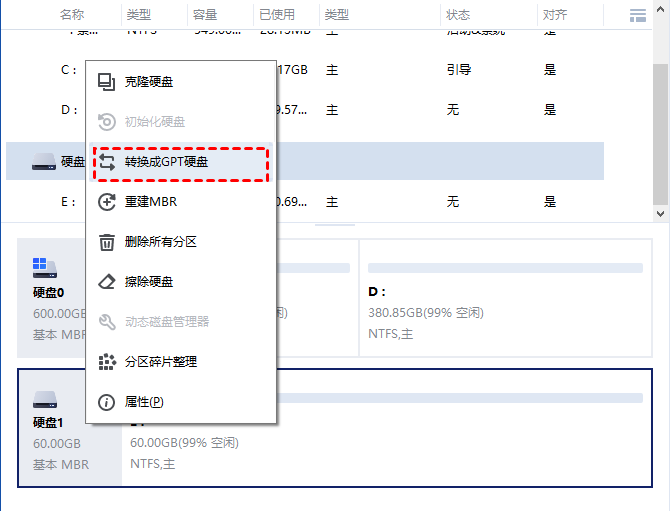Image resolution: width=670 pixels, height=511 pixels.
Task: Open the list view options icon
Action: pos(638,15)
